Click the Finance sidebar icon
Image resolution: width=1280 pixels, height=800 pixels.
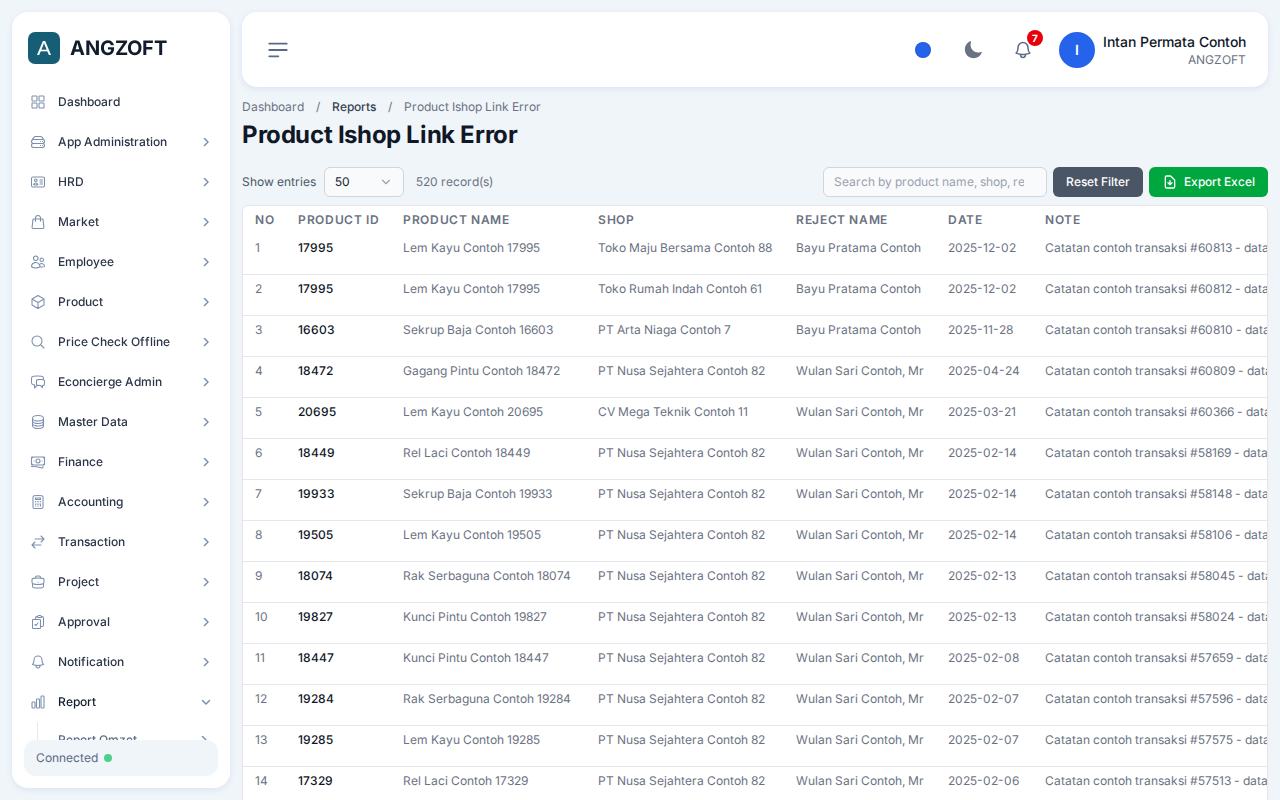(x=38, y=462)
